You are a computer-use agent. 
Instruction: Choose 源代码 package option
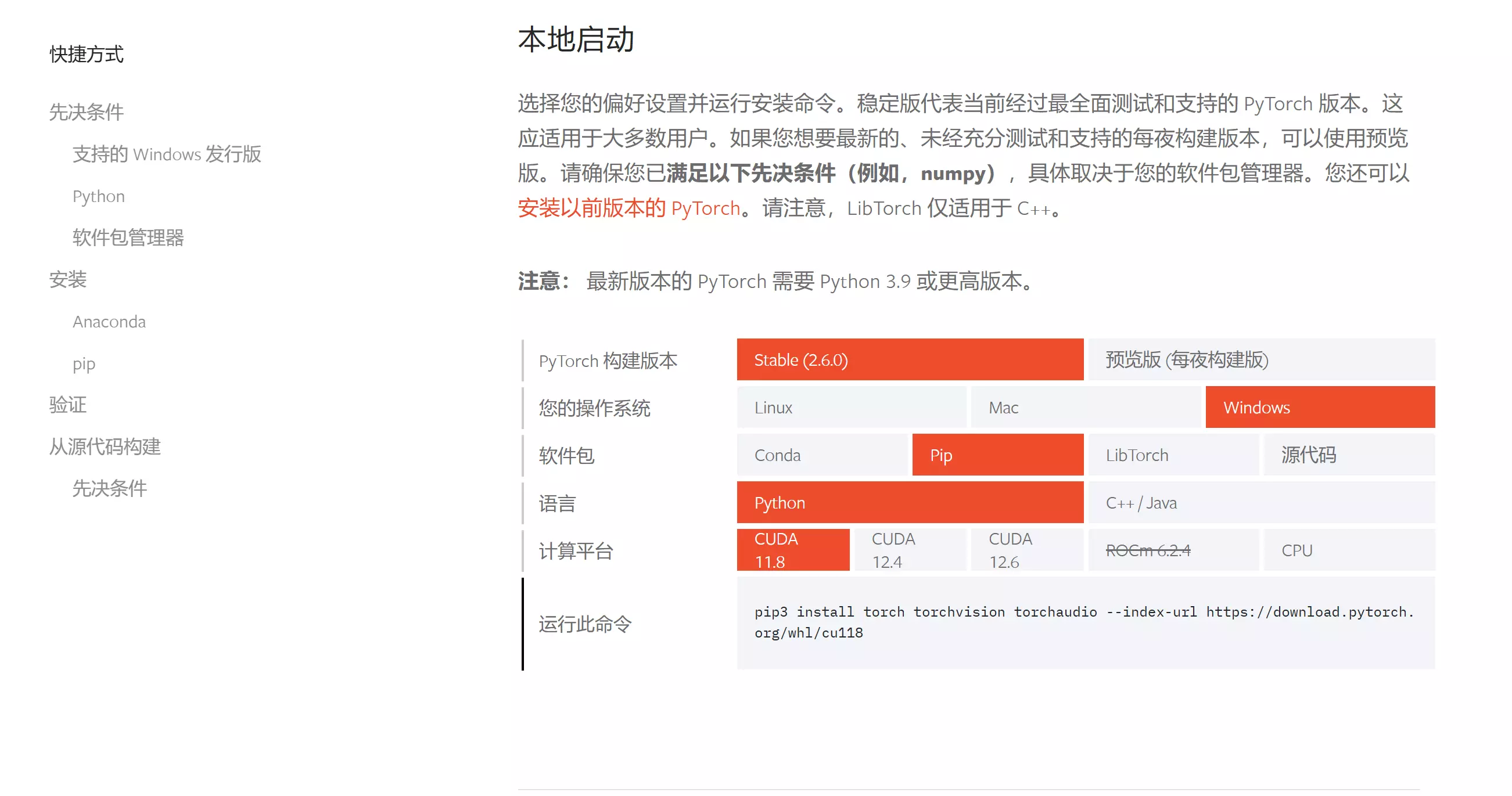[1349, 455]
